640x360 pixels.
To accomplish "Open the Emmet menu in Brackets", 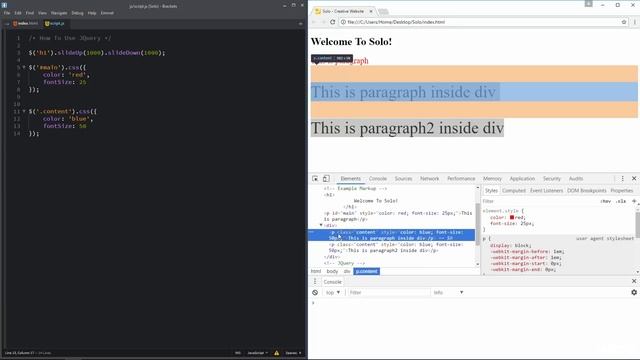I will (x=107, y=13).
